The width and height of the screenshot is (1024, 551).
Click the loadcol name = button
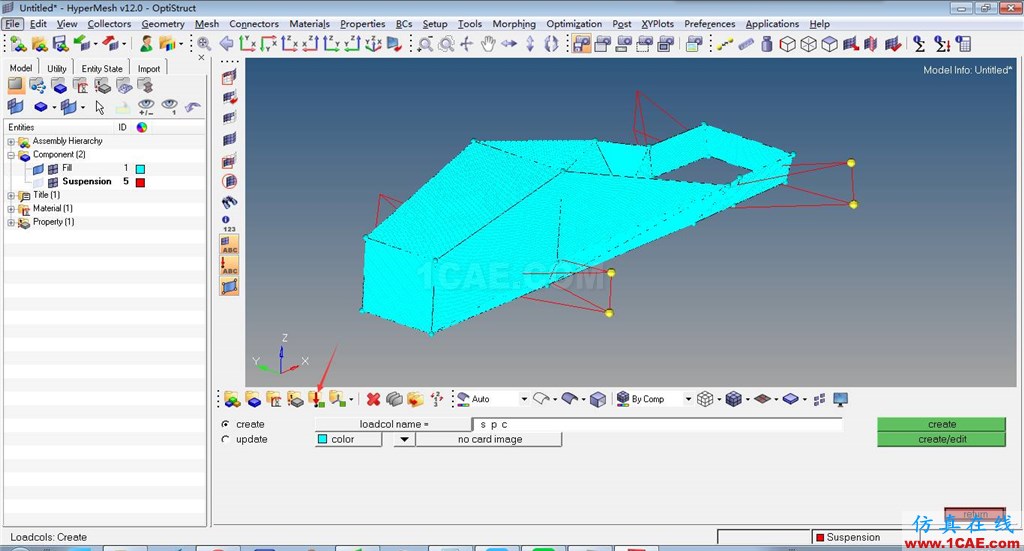pyautogui.click(x=393, y=424)
